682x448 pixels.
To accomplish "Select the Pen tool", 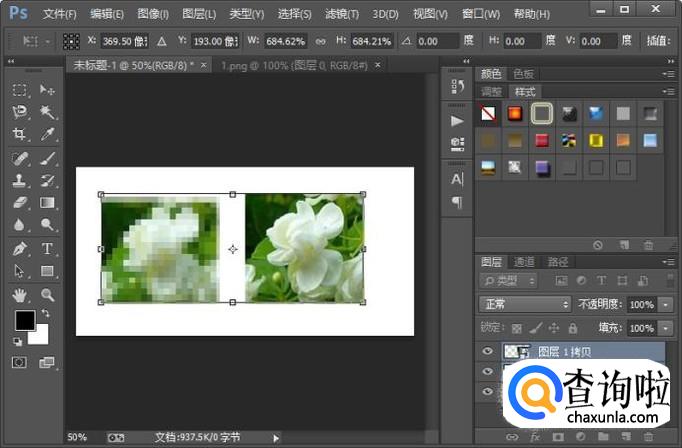I will 19,248.
